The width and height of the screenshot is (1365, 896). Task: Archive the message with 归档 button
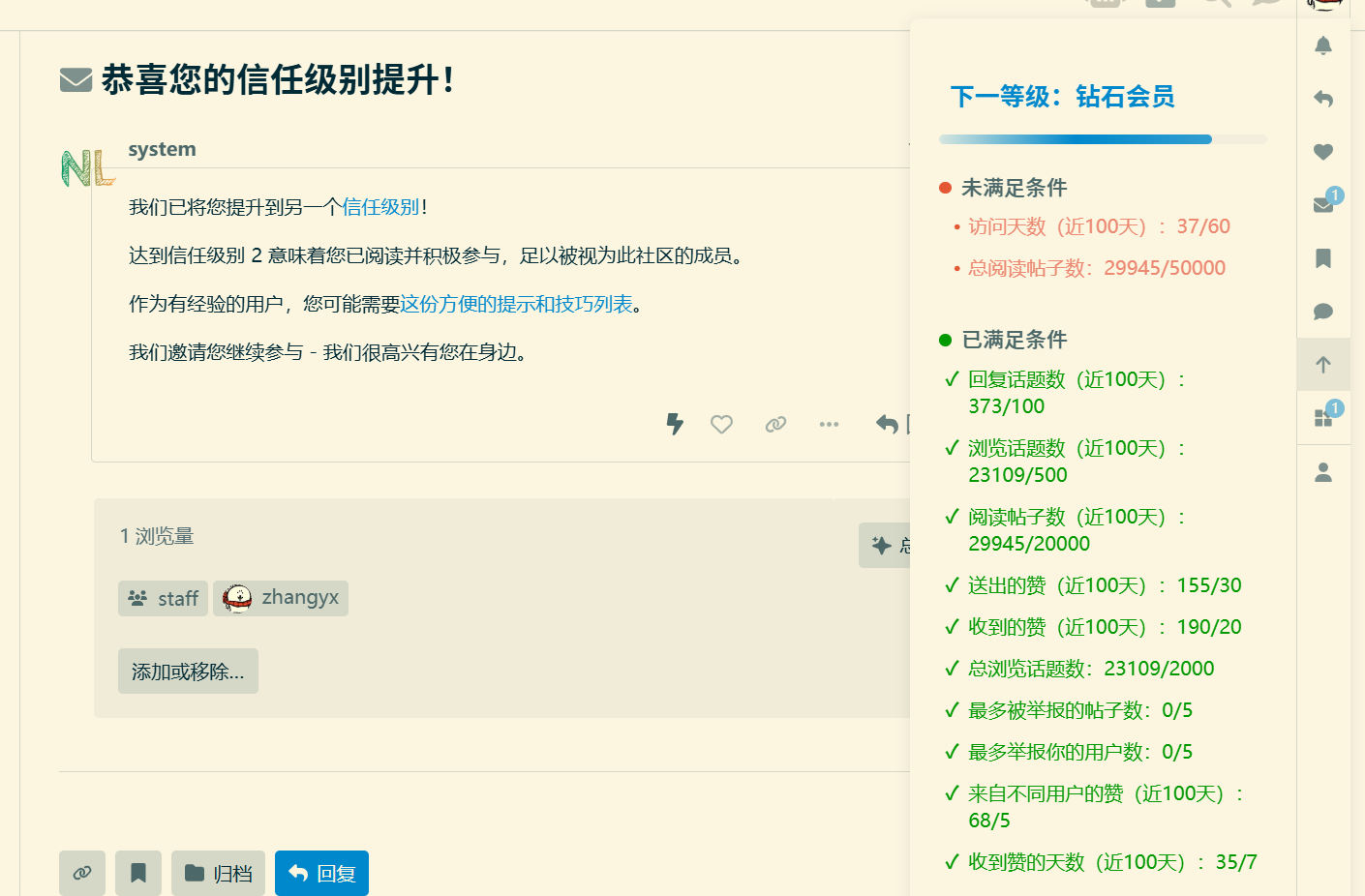[218, 873]
